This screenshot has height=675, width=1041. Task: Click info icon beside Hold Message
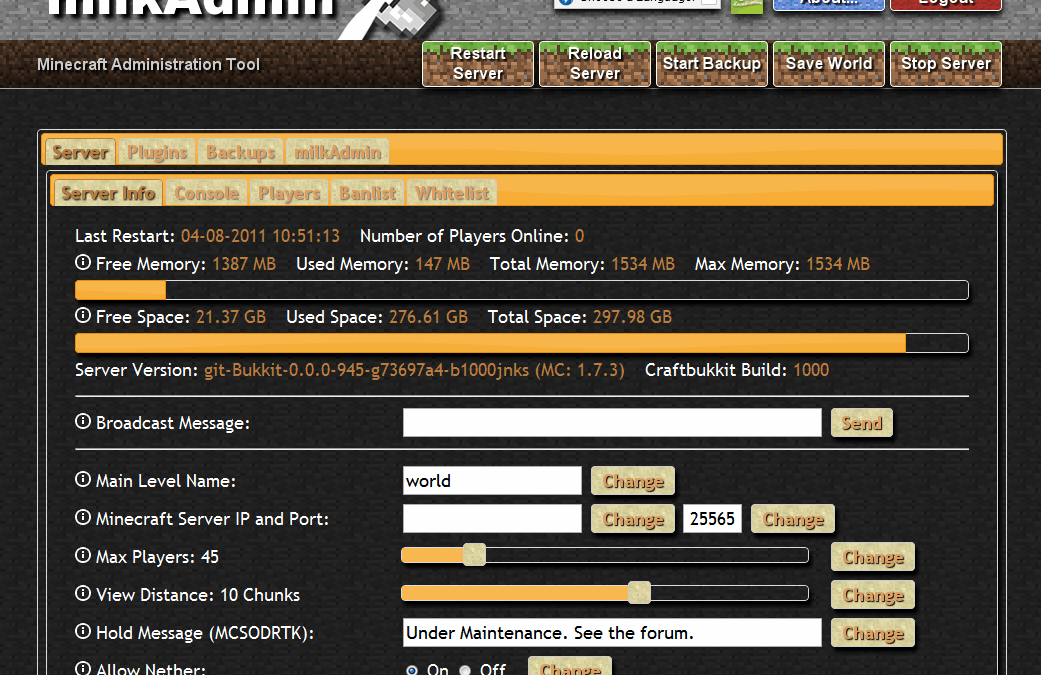(83, 631)
